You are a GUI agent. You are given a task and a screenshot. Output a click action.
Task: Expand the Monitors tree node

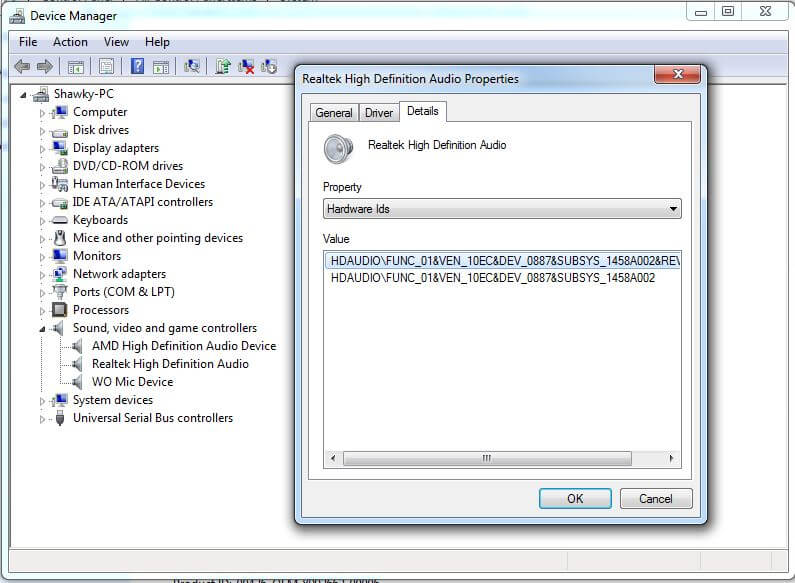(42, 257)
